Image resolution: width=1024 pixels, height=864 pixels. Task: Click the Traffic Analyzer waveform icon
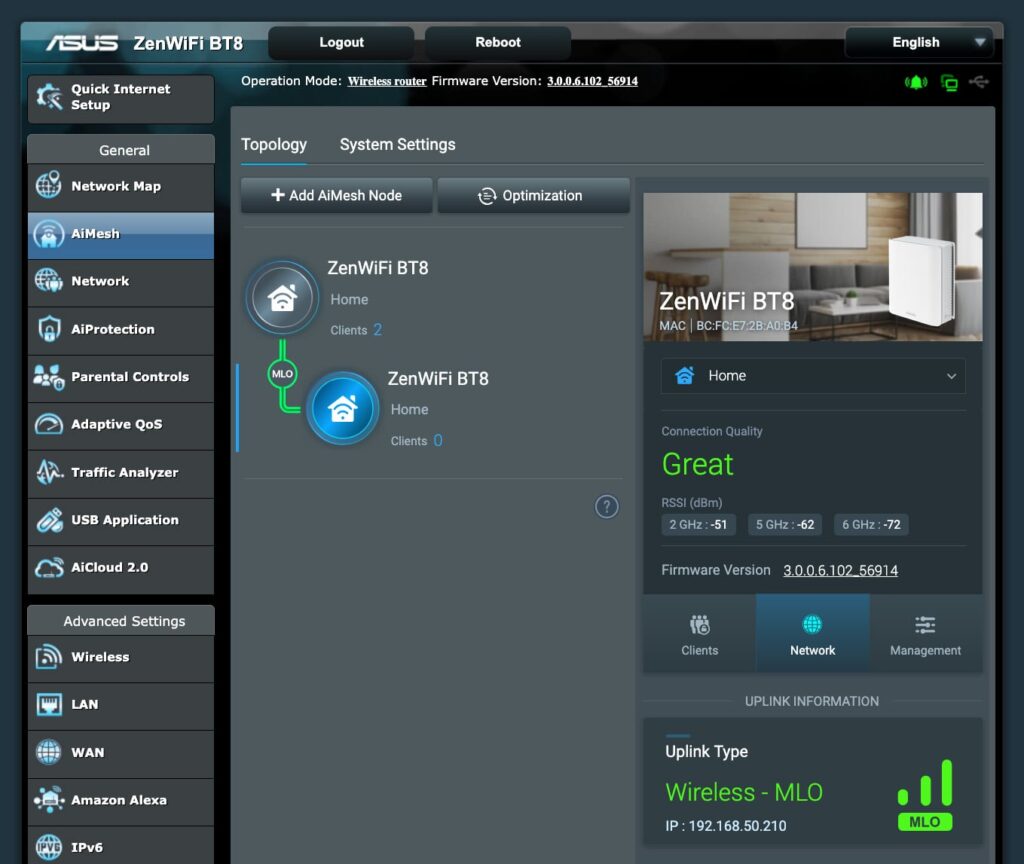pos(49,472)
